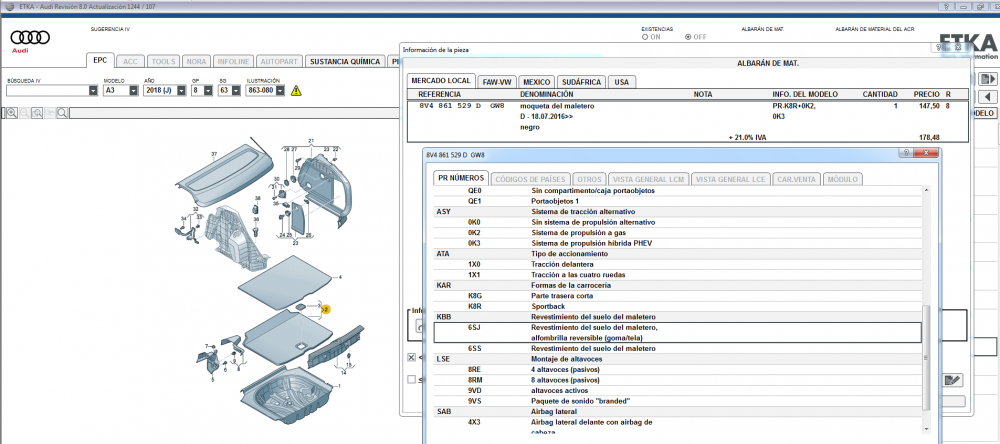Select Existencias OFF radio button
Screen dimensions: 1000x444
[x=688, y=37]
